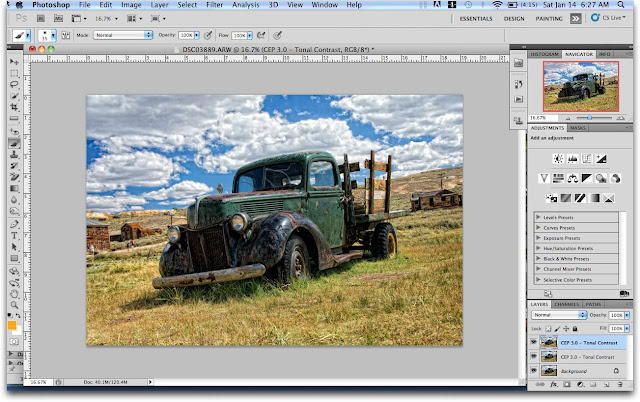This screenshot has width=640, height=402.
Task: Select the Gradient tool
Action: point(14,189)
